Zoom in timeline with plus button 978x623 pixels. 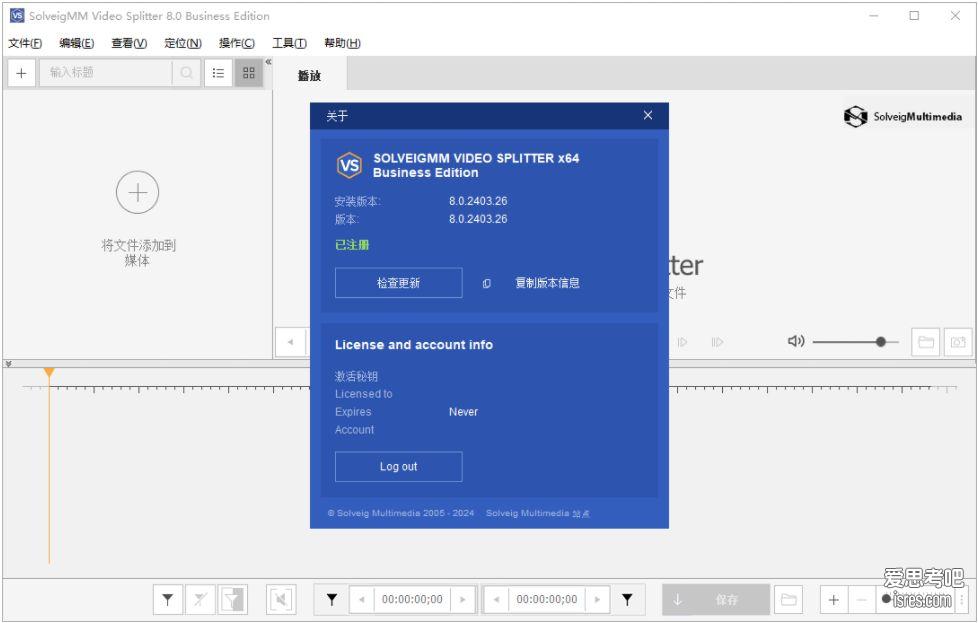[834, 599]
